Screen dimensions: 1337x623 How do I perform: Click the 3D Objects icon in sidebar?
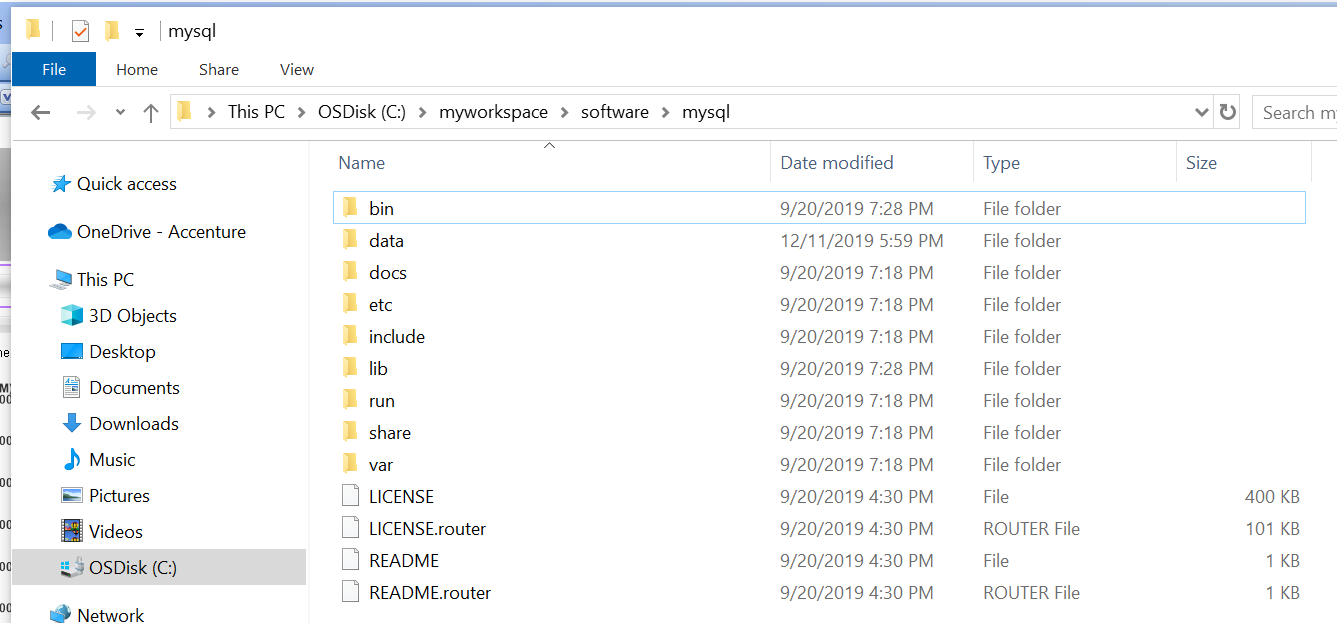point(72,316)
